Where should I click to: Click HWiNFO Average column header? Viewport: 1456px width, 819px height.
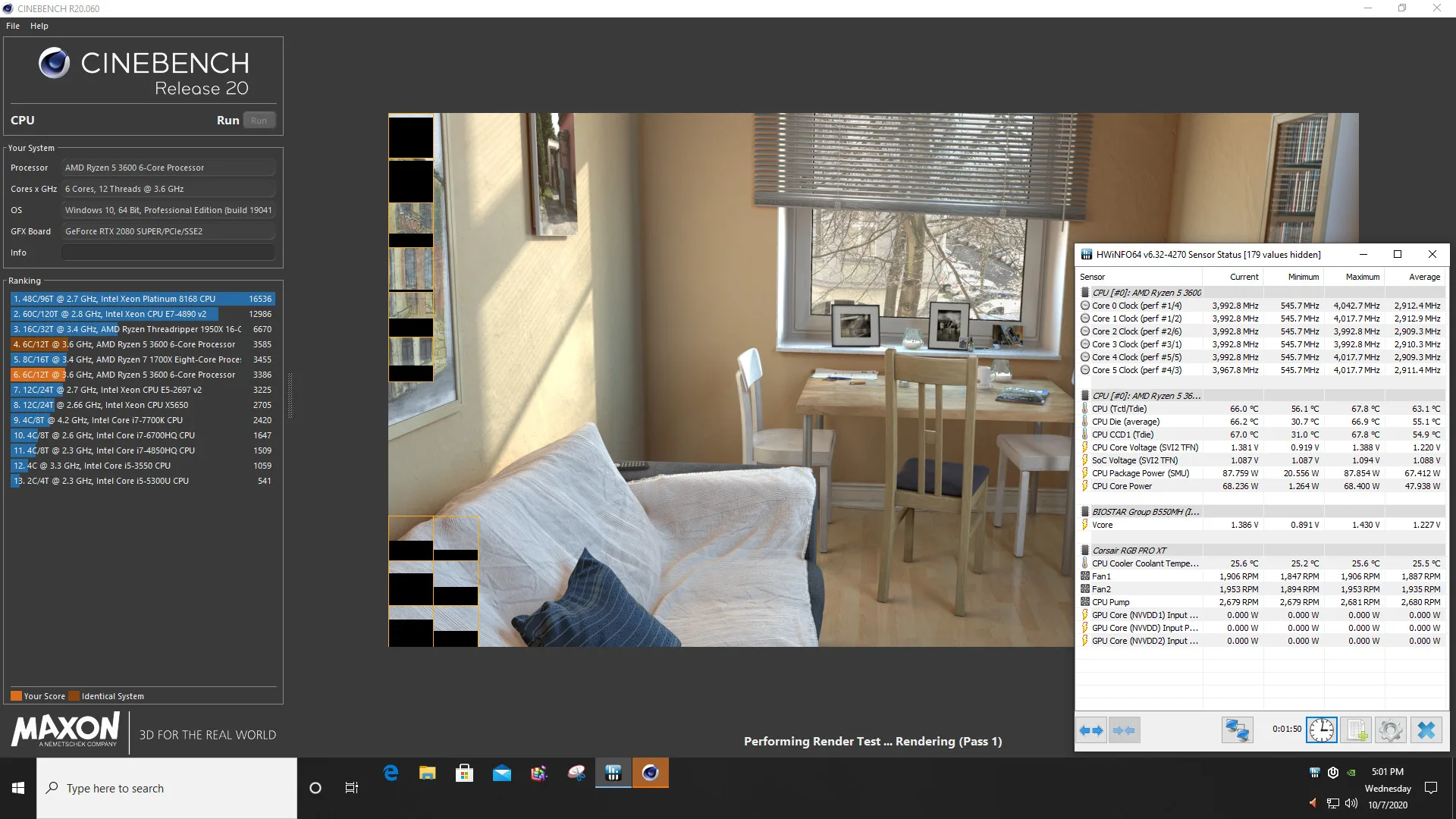coord(1415,277)
